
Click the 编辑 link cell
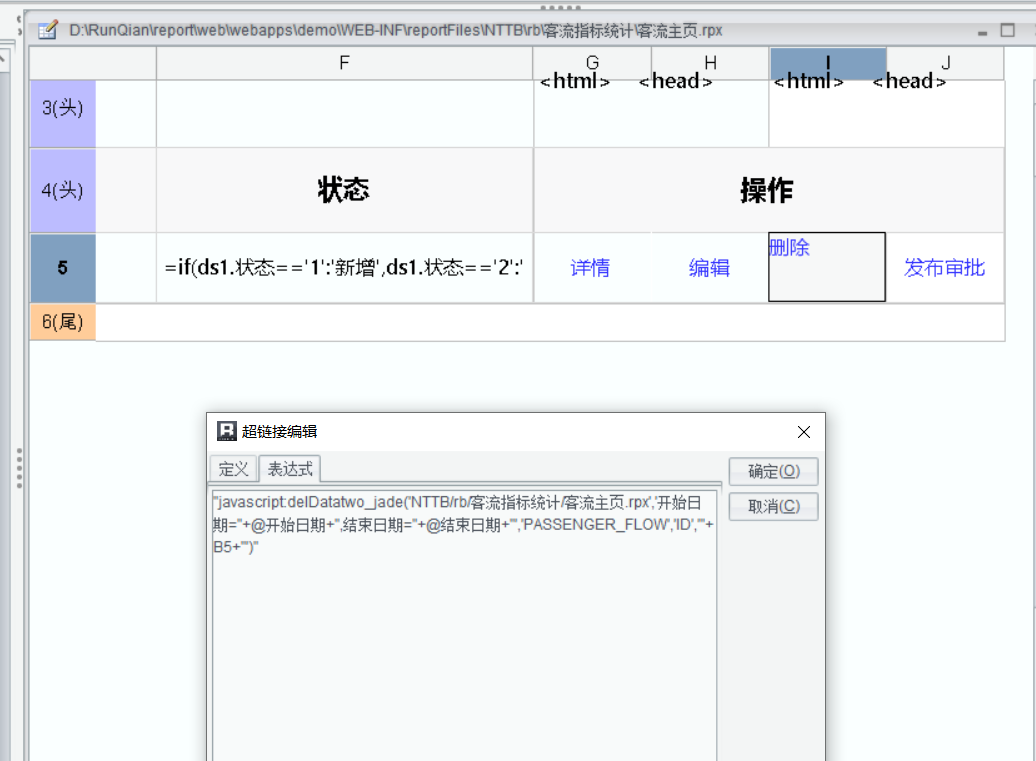709,268
